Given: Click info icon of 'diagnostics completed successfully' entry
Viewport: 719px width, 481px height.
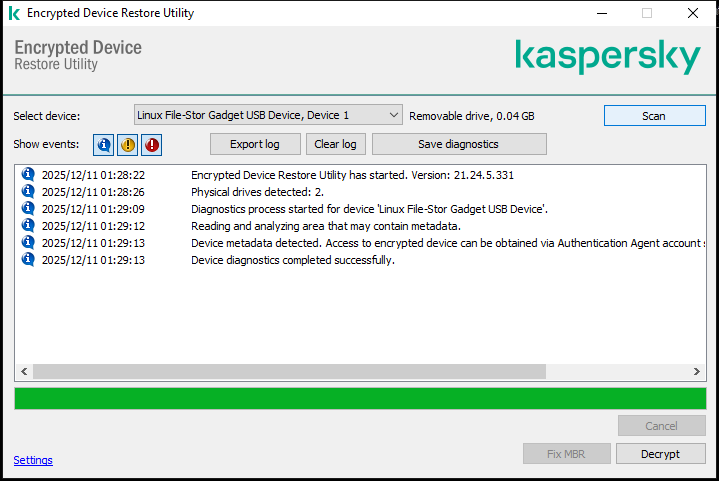Looking at the screenshot, I should (x=28, y=259).
